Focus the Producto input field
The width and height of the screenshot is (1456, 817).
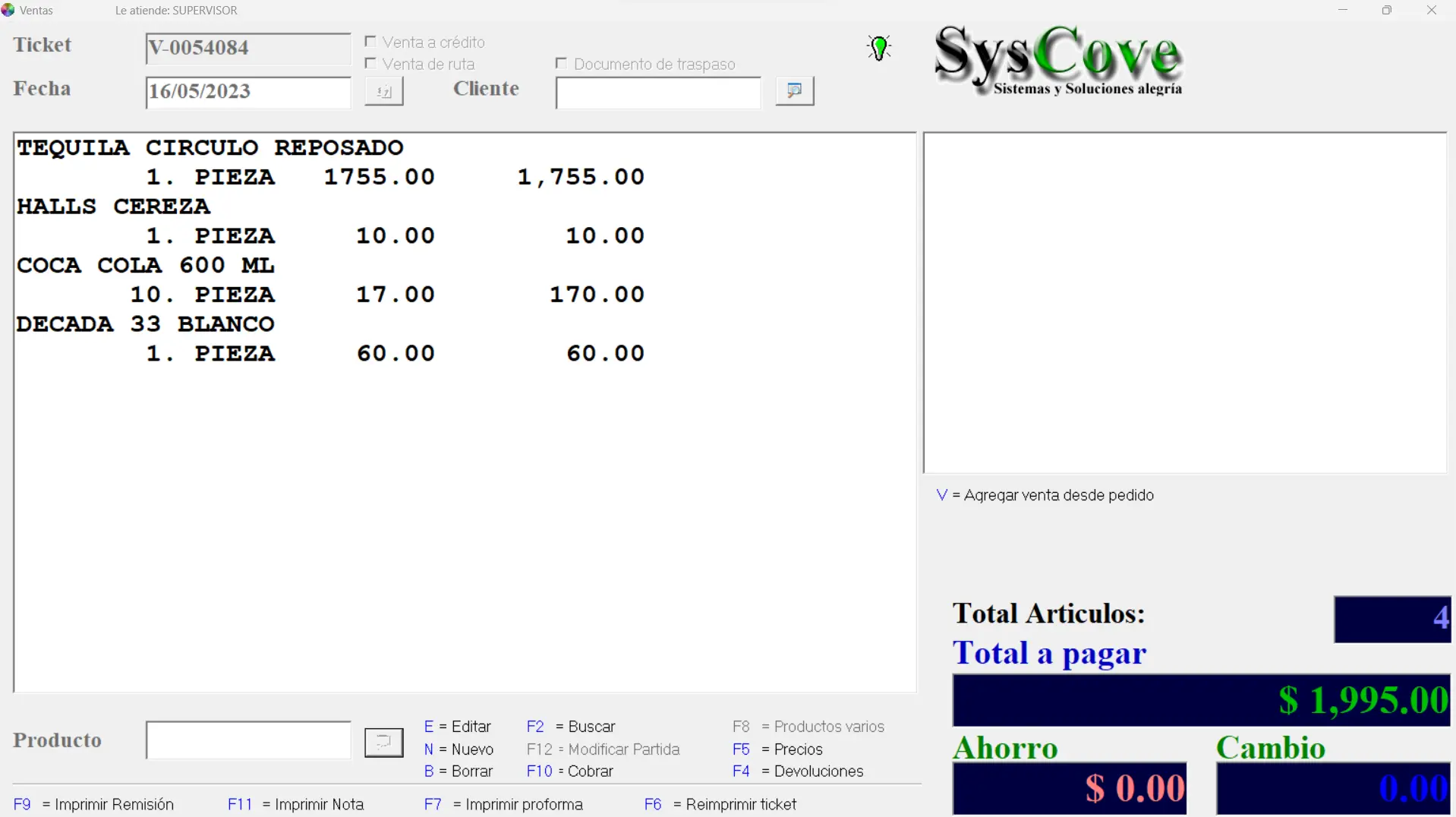(x=248, y=740)
